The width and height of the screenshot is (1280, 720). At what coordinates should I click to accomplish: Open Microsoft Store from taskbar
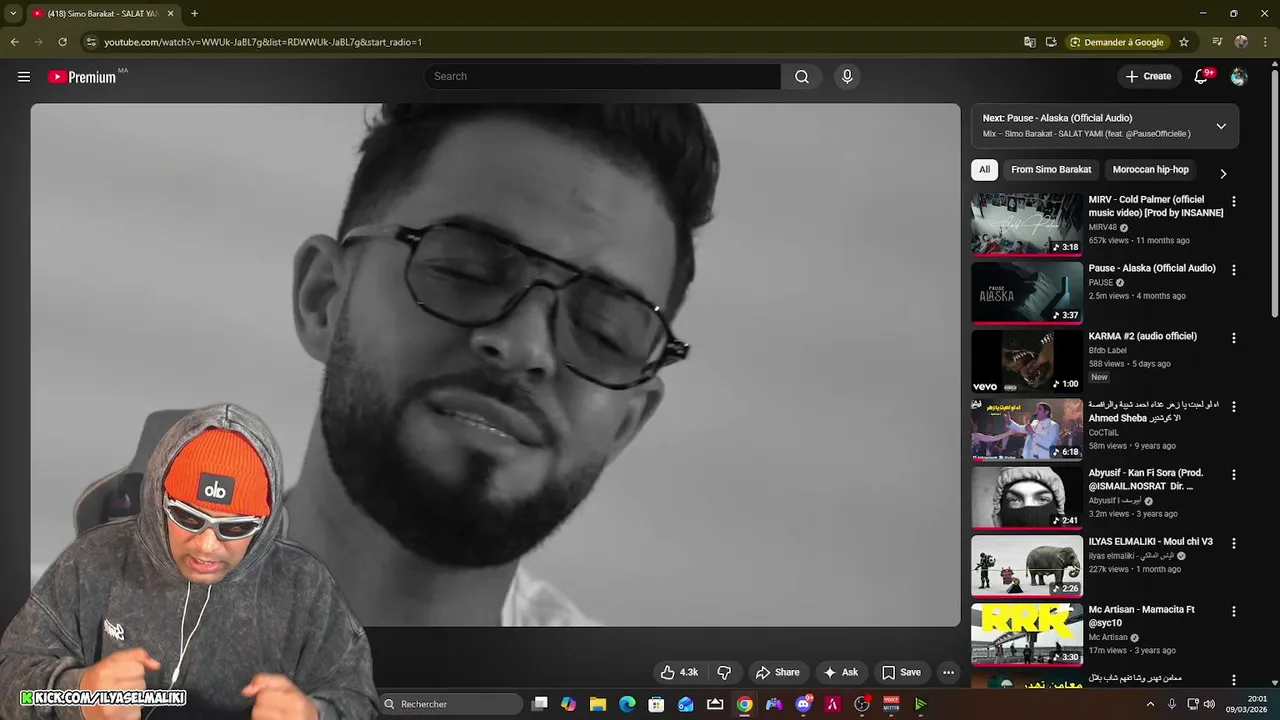[x=656, y=704]
